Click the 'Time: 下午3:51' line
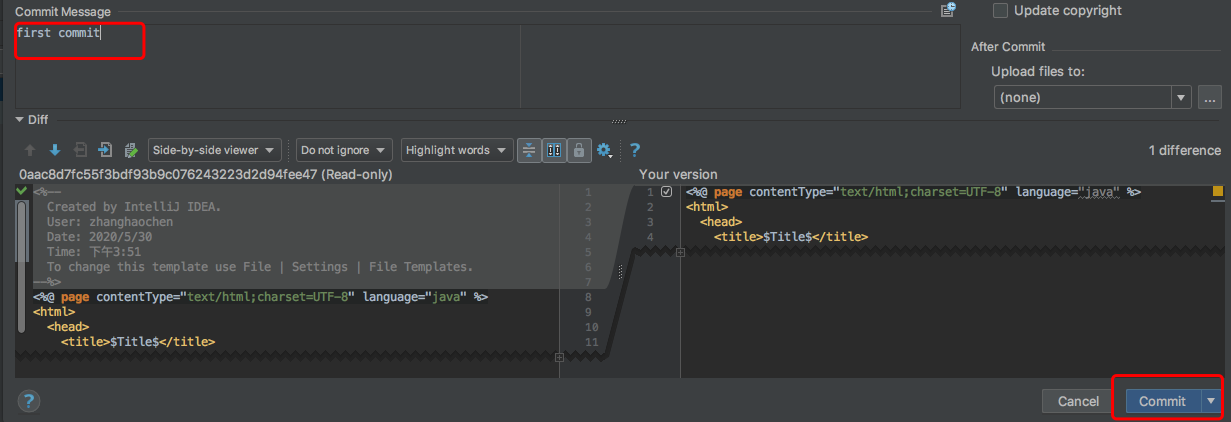This screenshot has height=422, width=1231. point(99,252)
